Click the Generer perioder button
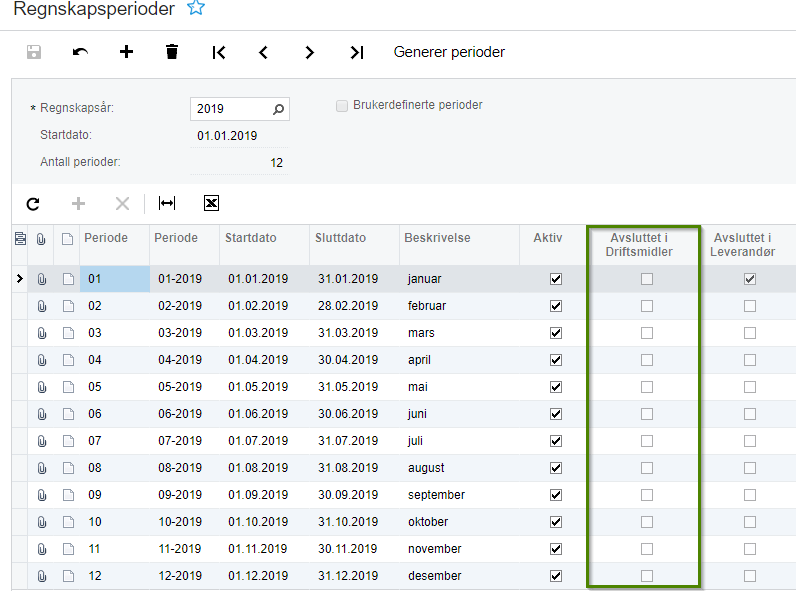This screenshot has height=591, width=796. pos(449,52)
